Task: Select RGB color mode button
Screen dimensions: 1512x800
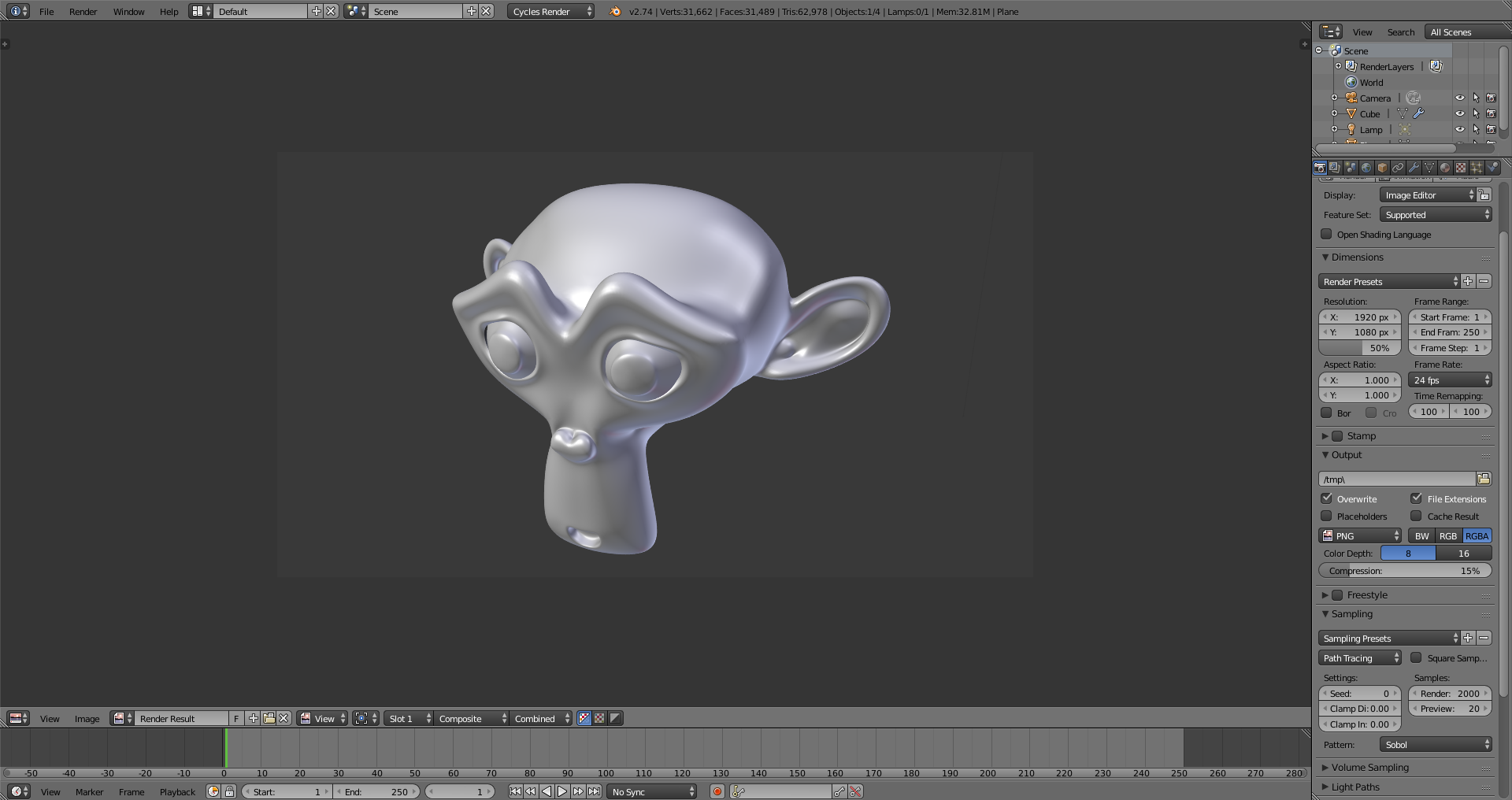Action: (x=1448, y=535)
